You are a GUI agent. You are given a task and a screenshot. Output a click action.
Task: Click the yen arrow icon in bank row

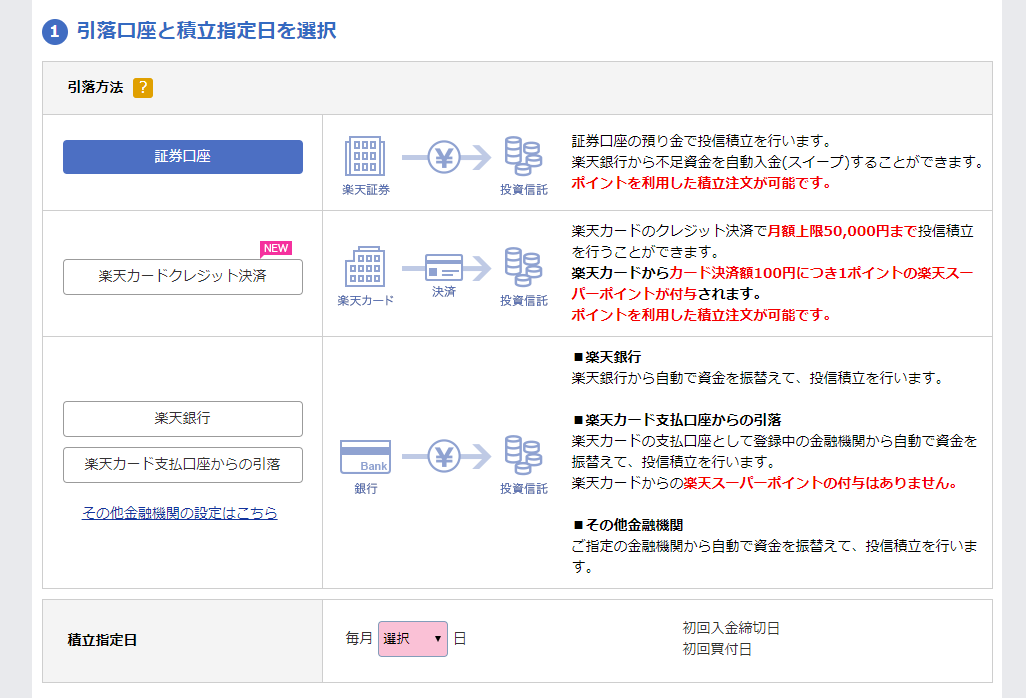pos(446,456)
